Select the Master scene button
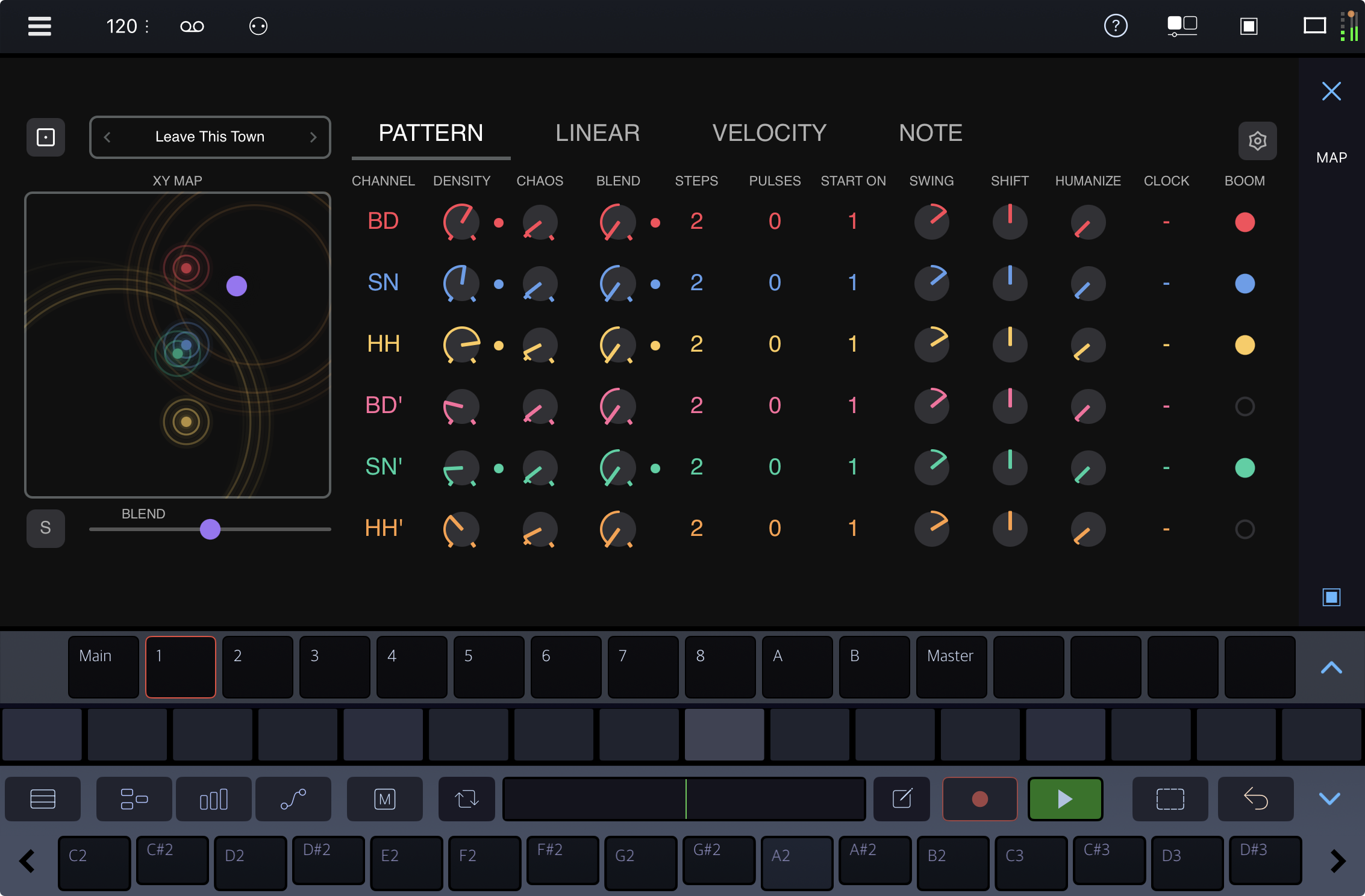 (951, 667)
